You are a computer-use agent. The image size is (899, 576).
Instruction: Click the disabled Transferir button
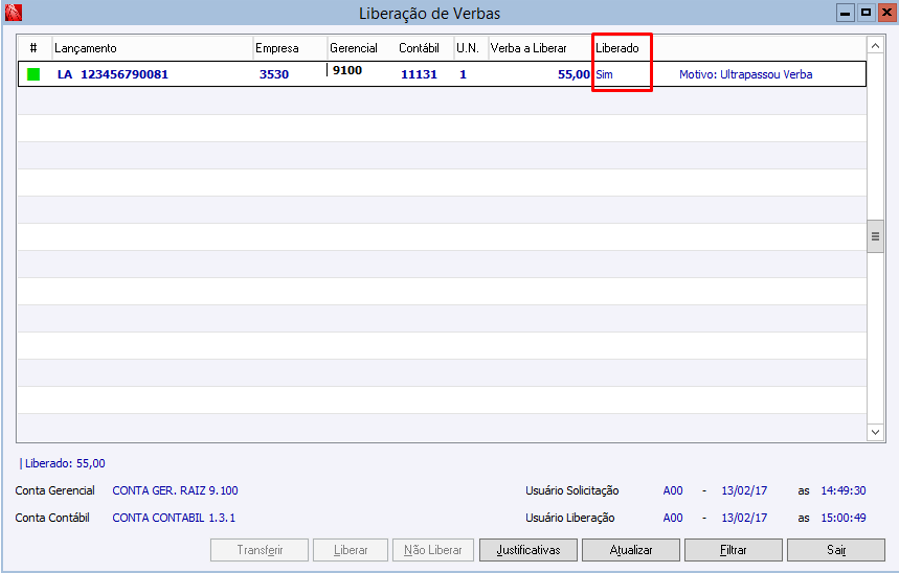(260, 550)
